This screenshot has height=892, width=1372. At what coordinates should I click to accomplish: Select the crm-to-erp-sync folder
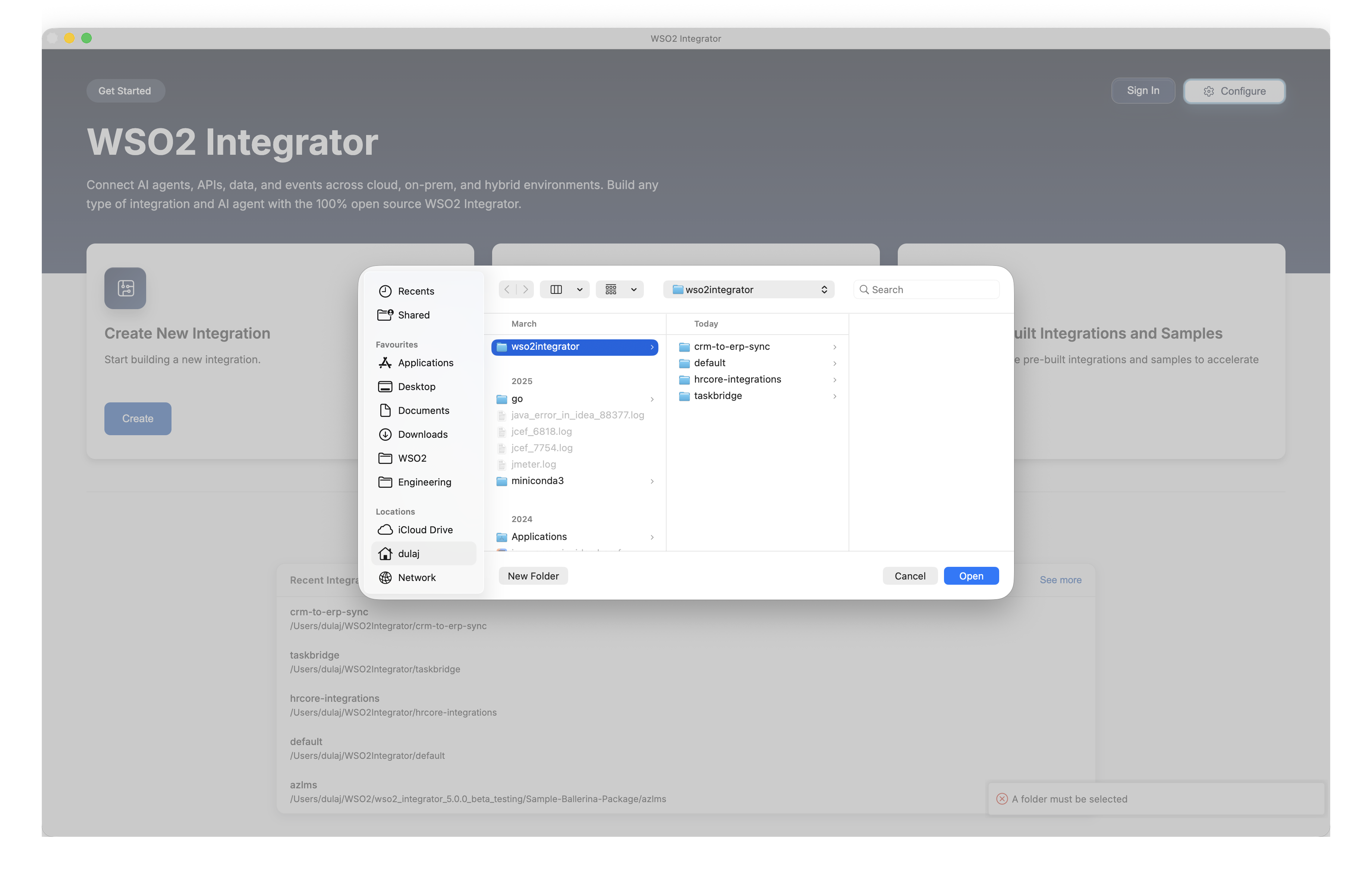(x=758, y=346)
